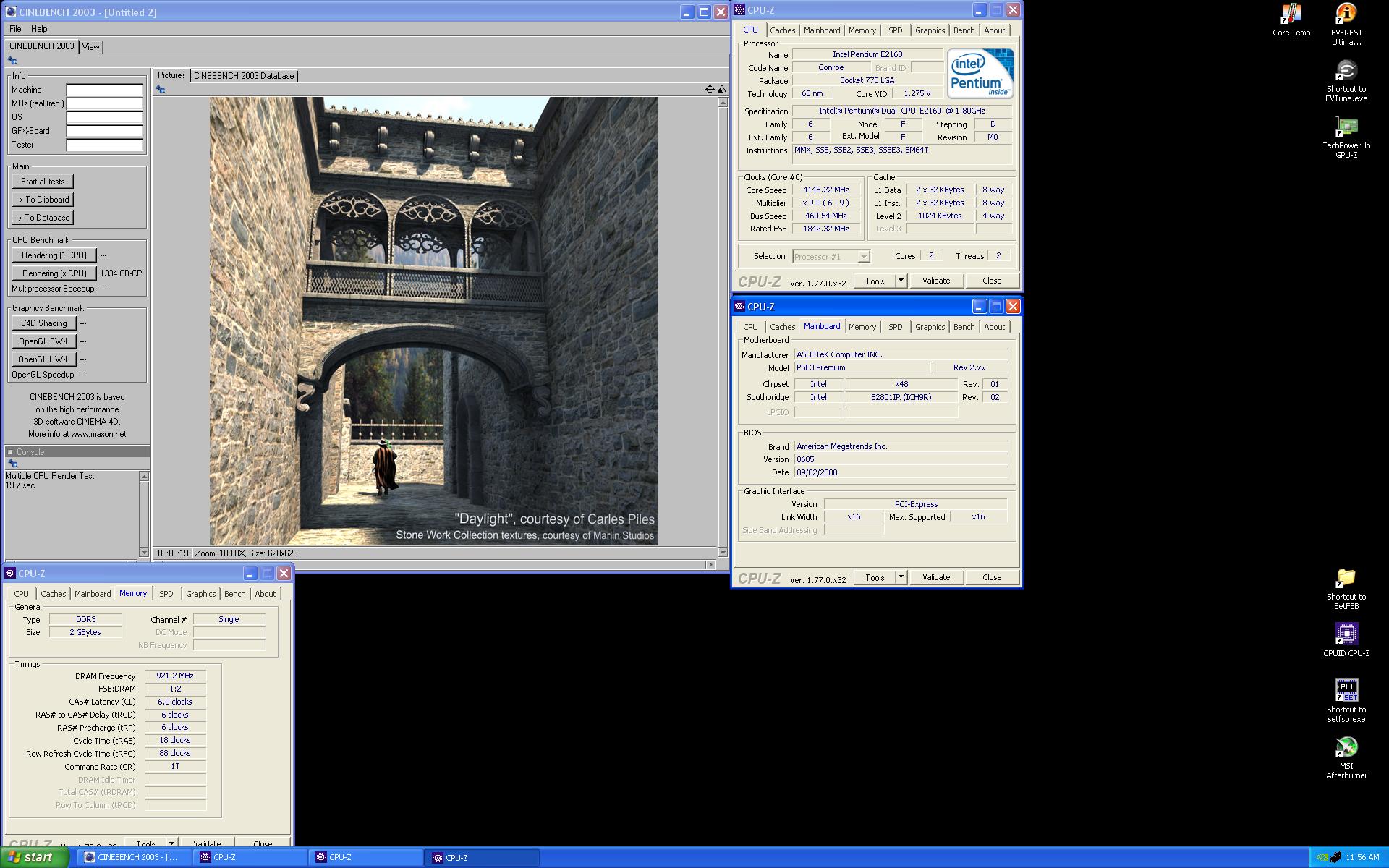Click Tools button in CPU-Z Mainboard window
This screenshot has height=868, width=1389.
(875, 577)
